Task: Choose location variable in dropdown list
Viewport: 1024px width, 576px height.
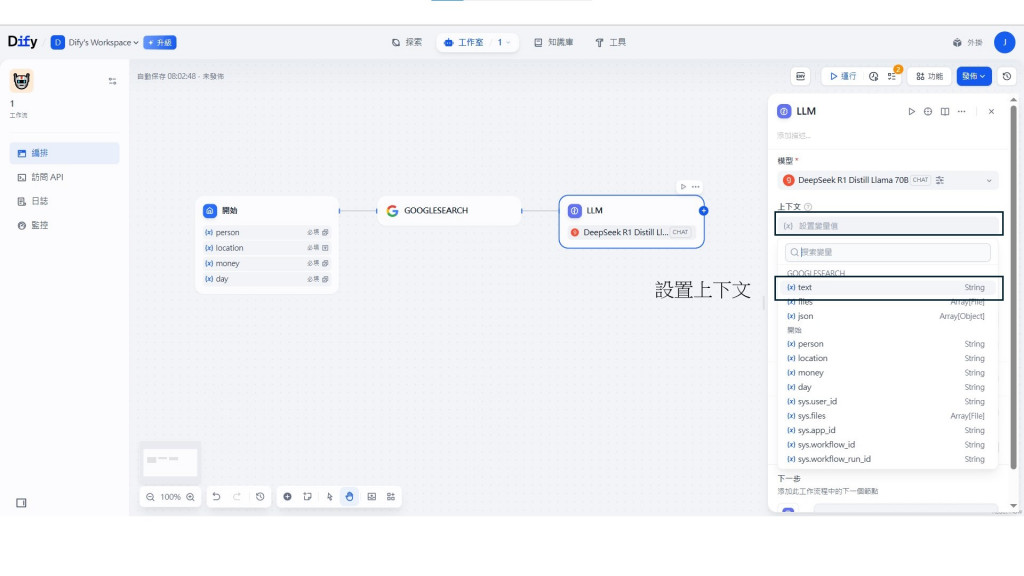Action: click(x=887, y=359)
